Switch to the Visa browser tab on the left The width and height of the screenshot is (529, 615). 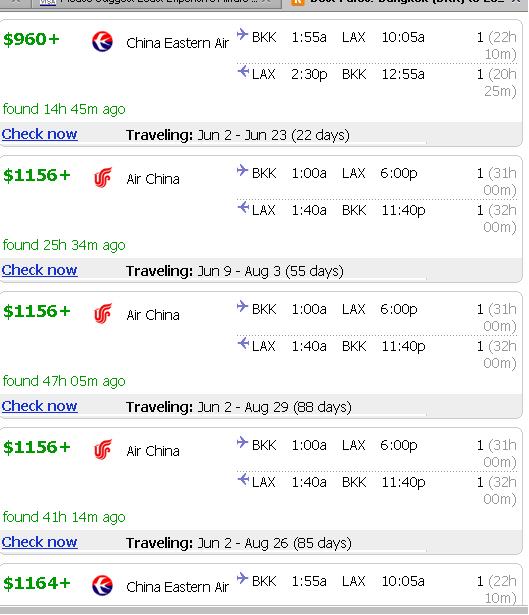pos(155,2)
